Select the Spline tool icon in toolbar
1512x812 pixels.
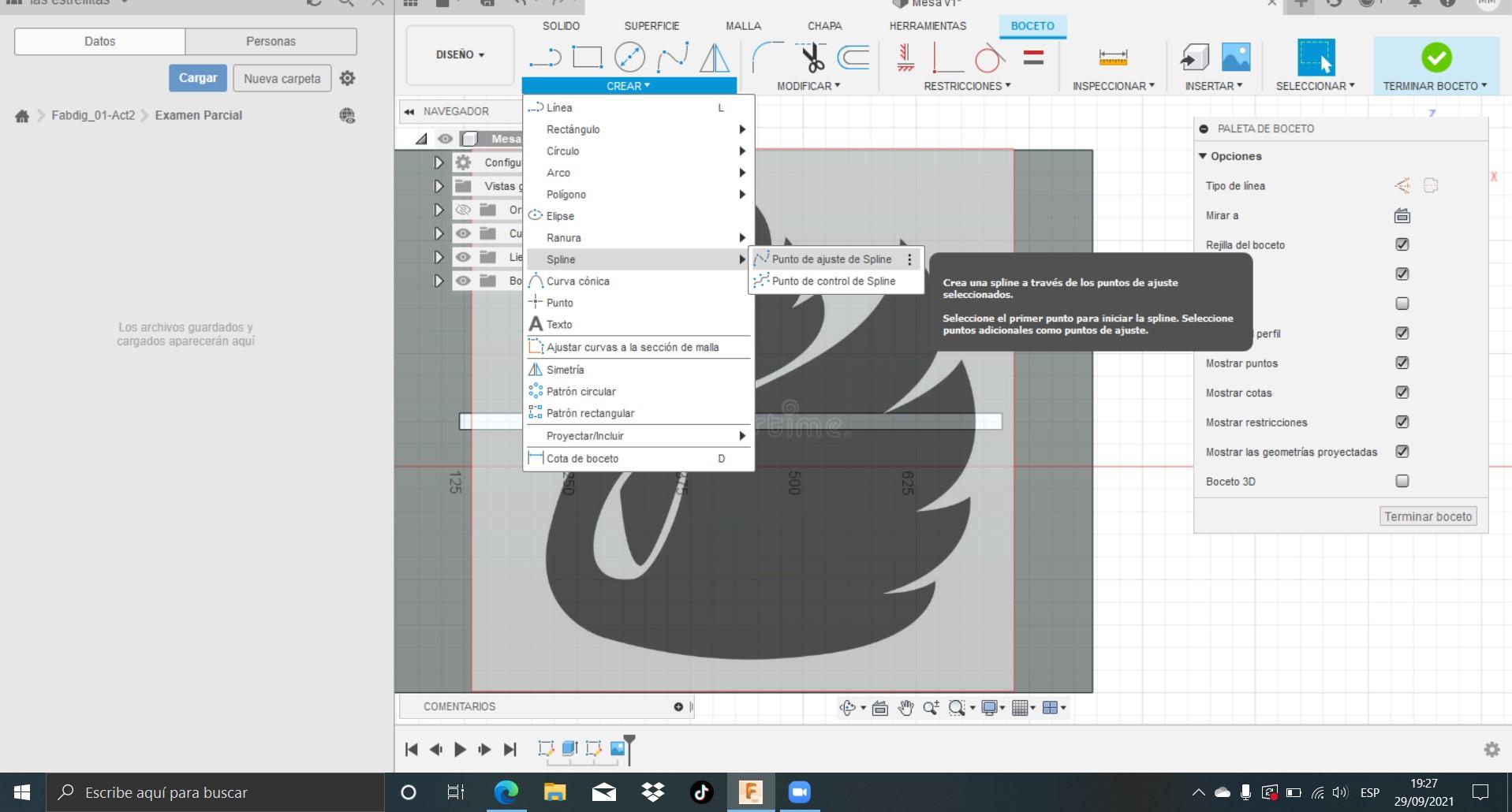672,58
